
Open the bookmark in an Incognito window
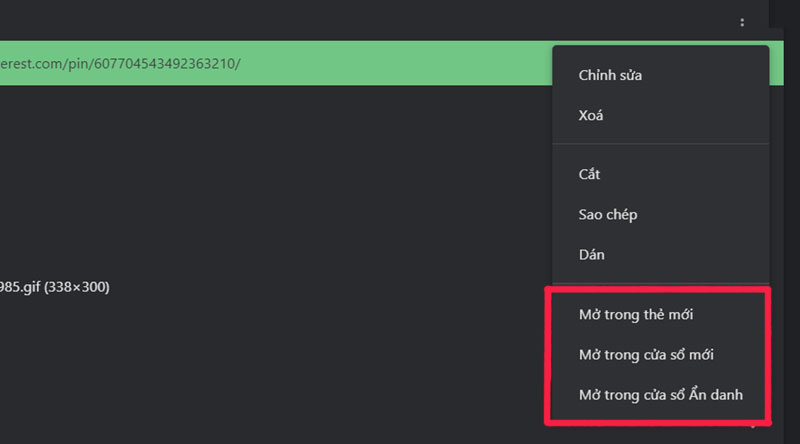(660, 395)
